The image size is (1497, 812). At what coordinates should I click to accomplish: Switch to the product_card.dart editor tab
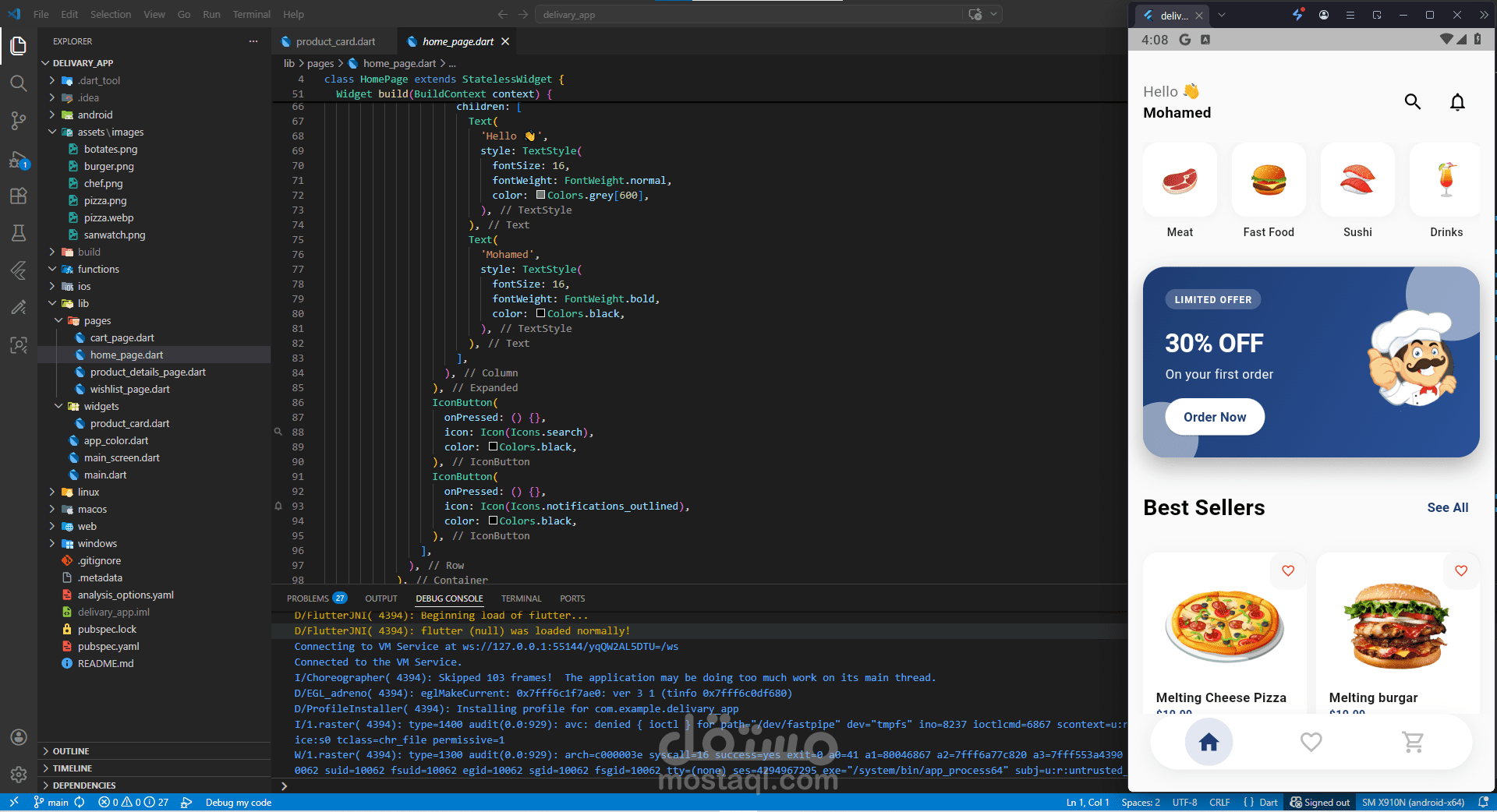[334, 41]
